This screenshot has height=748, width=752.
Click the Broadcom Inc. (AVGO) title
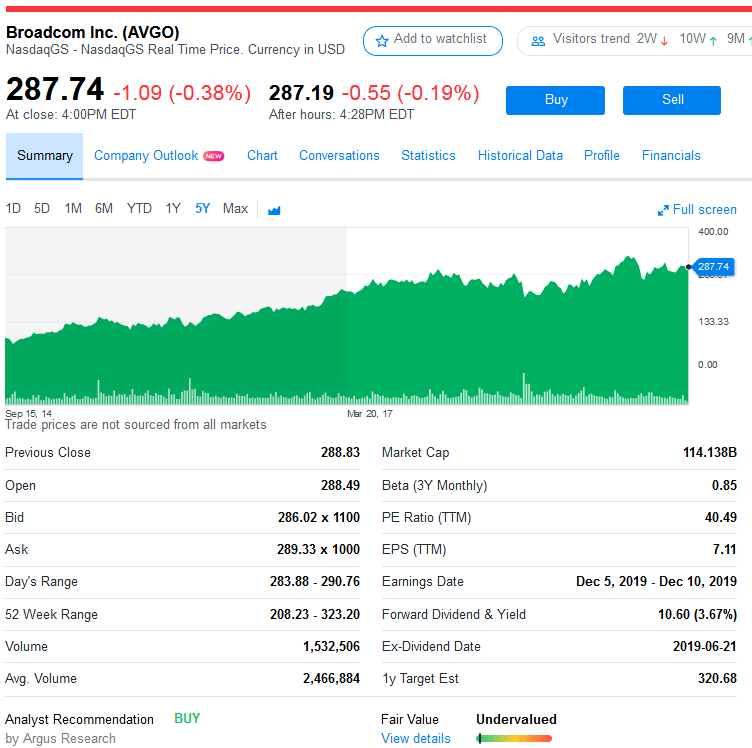pos(93,32)
